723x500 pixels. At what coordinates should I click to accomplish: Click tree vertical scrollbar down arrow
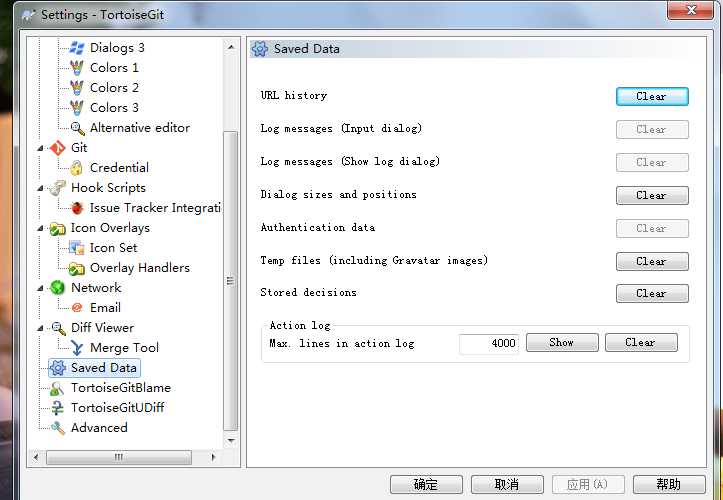tap(231, 440)
